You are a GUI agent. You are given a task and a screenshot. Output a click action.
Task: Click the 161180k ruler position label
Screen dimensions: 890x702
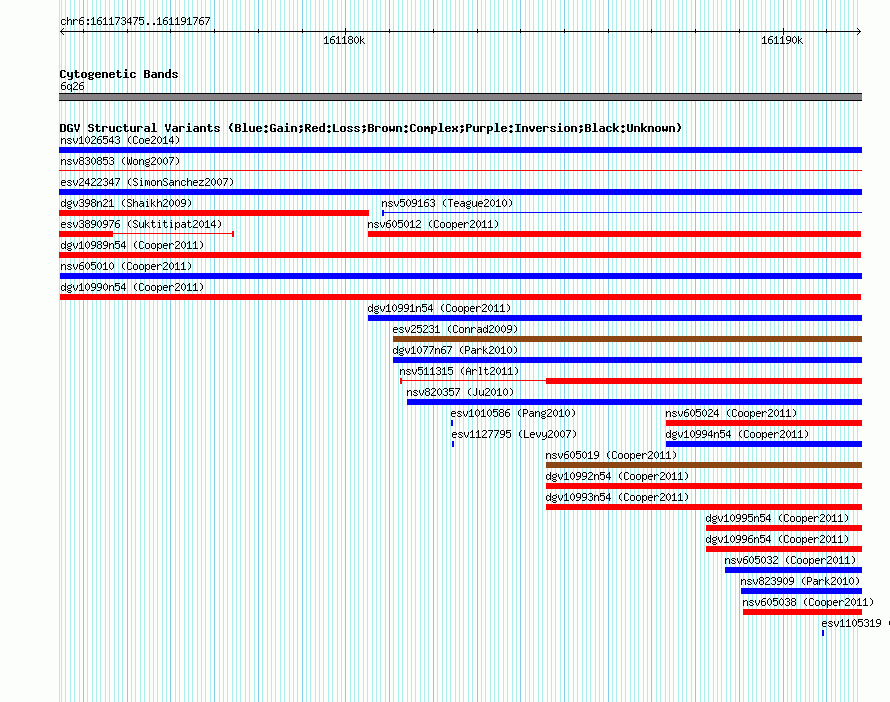pyautogui.click(x=344, y=40)
